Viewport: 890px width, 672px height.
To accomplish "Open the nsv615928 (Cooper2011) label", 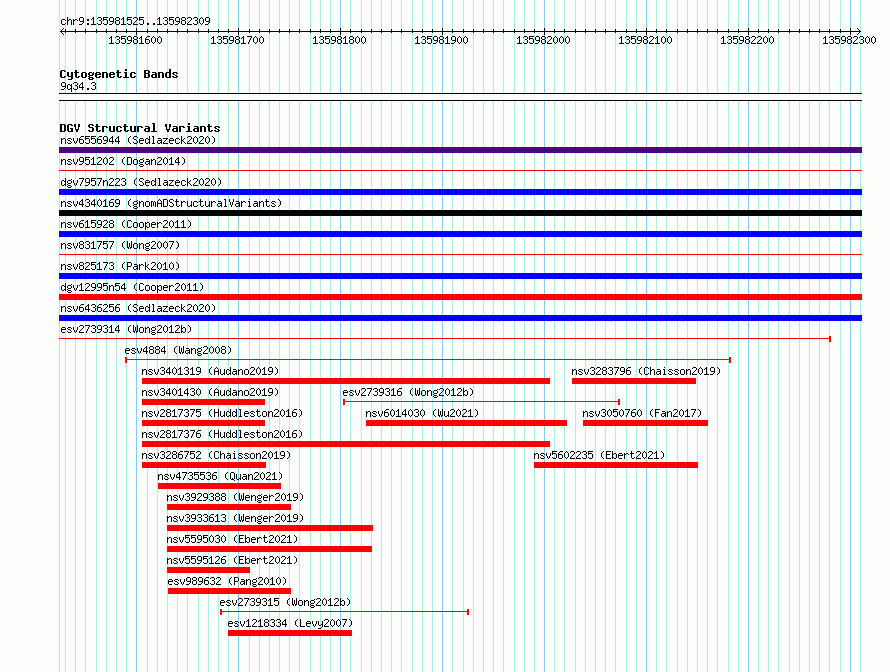I will point(126,224).
